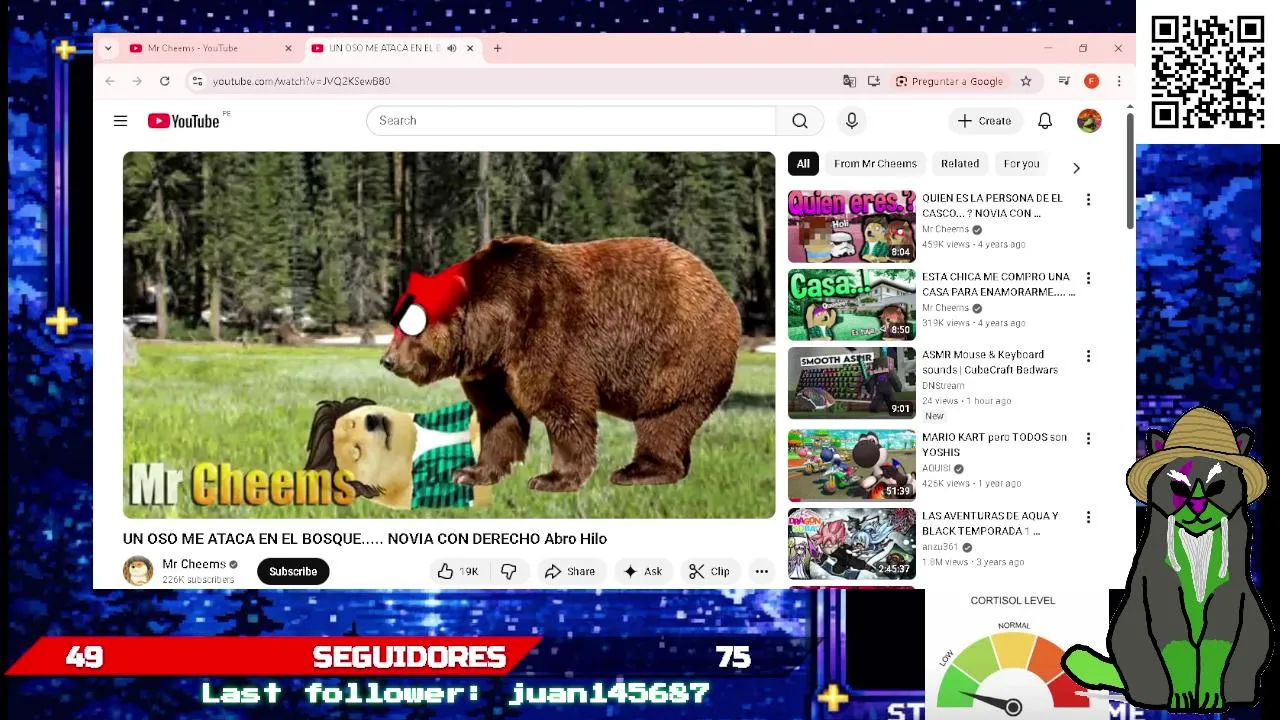Go forward in browser history
The image size is (1280, 720).
pyautogui.click(x=137, y=81)
